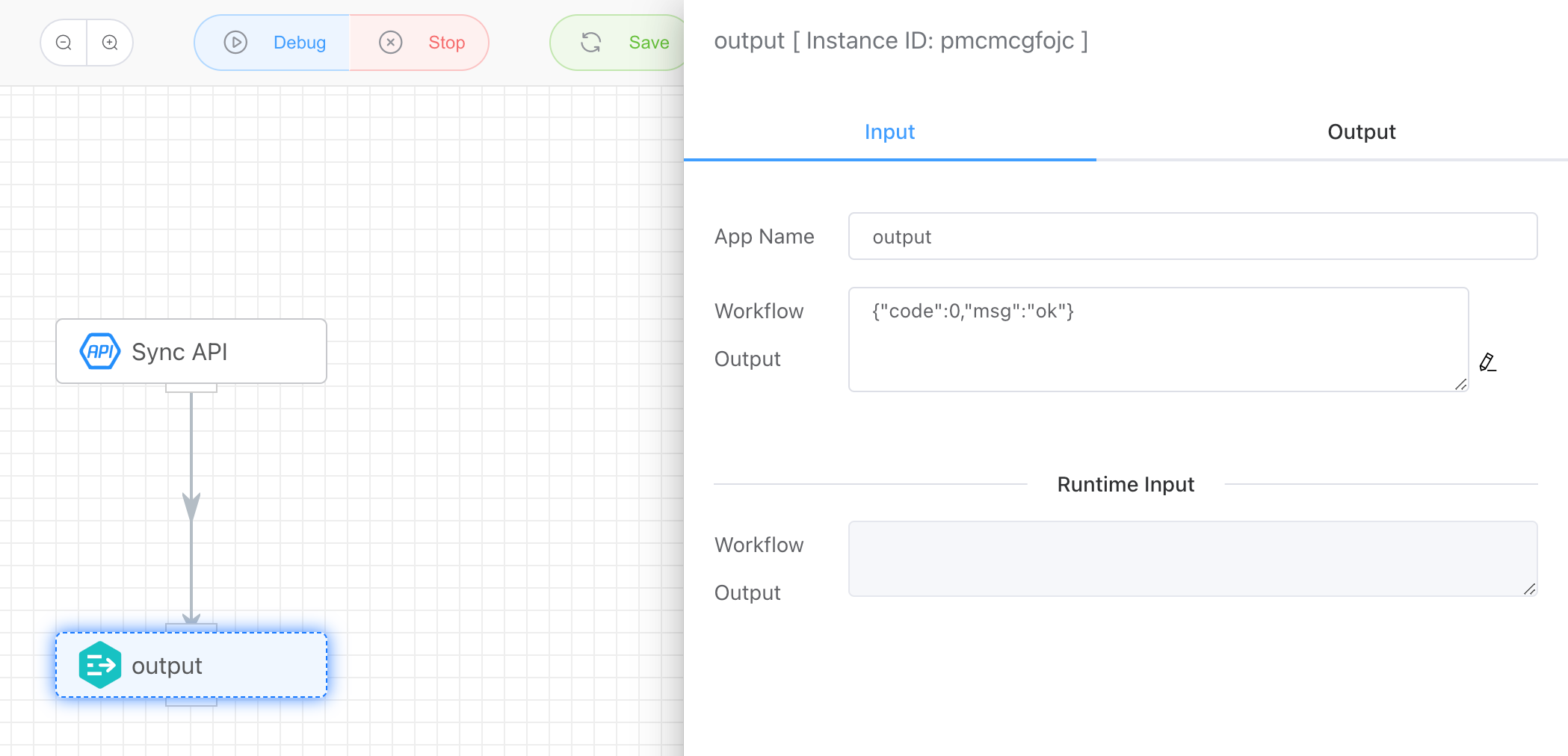Click the resize handle of runtime output textarea

(1529, 589)
